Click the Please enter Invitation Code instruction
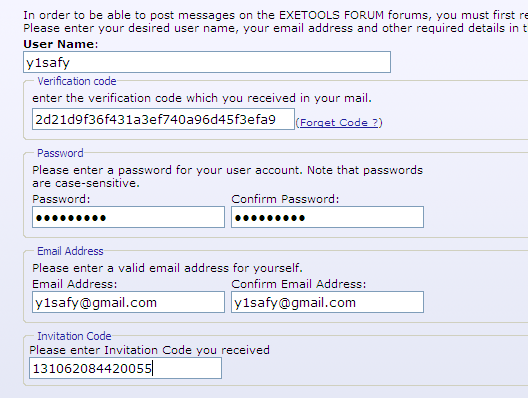 [150, 350]
